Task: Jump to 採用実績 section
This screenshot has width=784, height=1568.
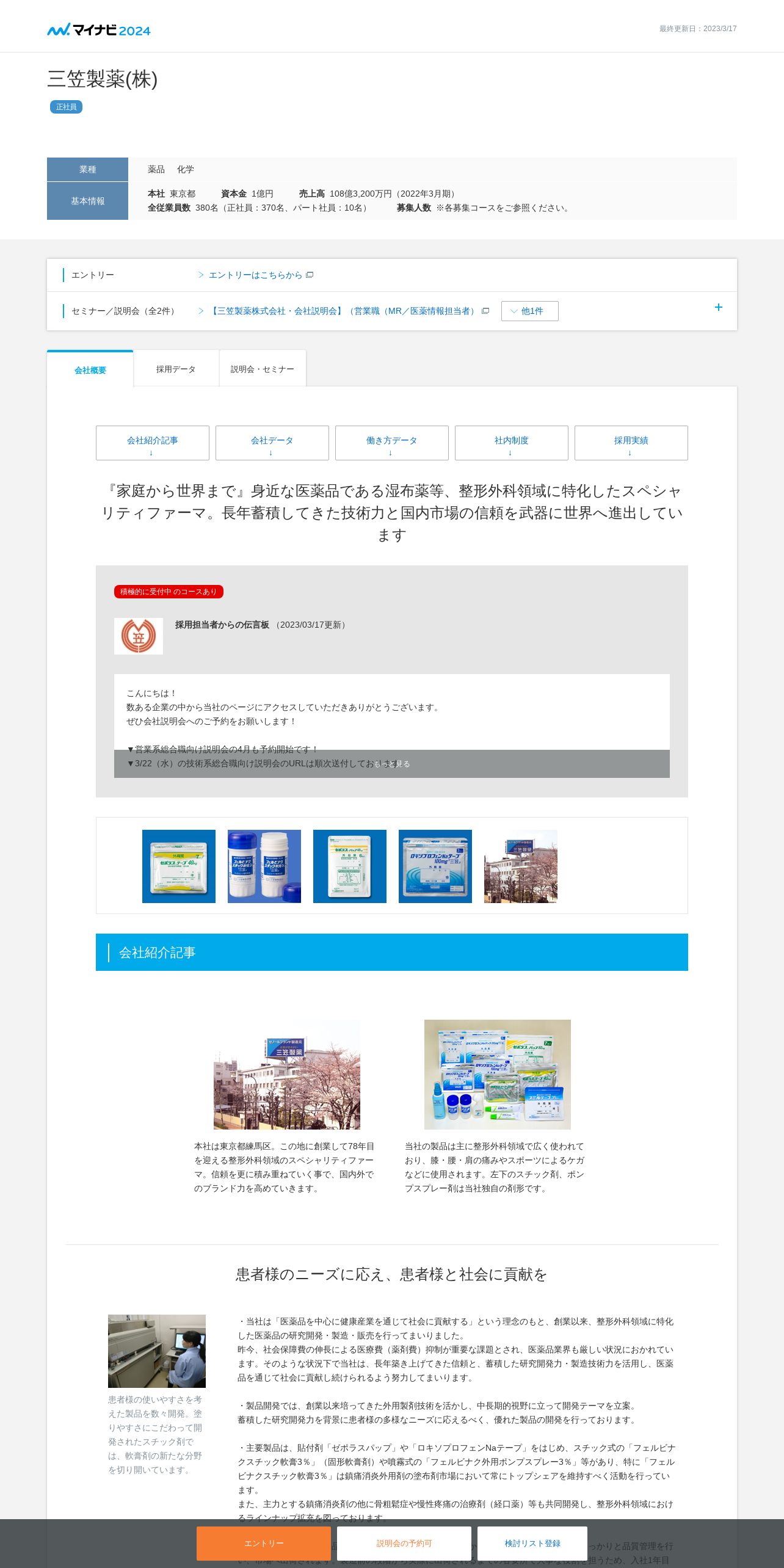Action: [x=631, y=443]
